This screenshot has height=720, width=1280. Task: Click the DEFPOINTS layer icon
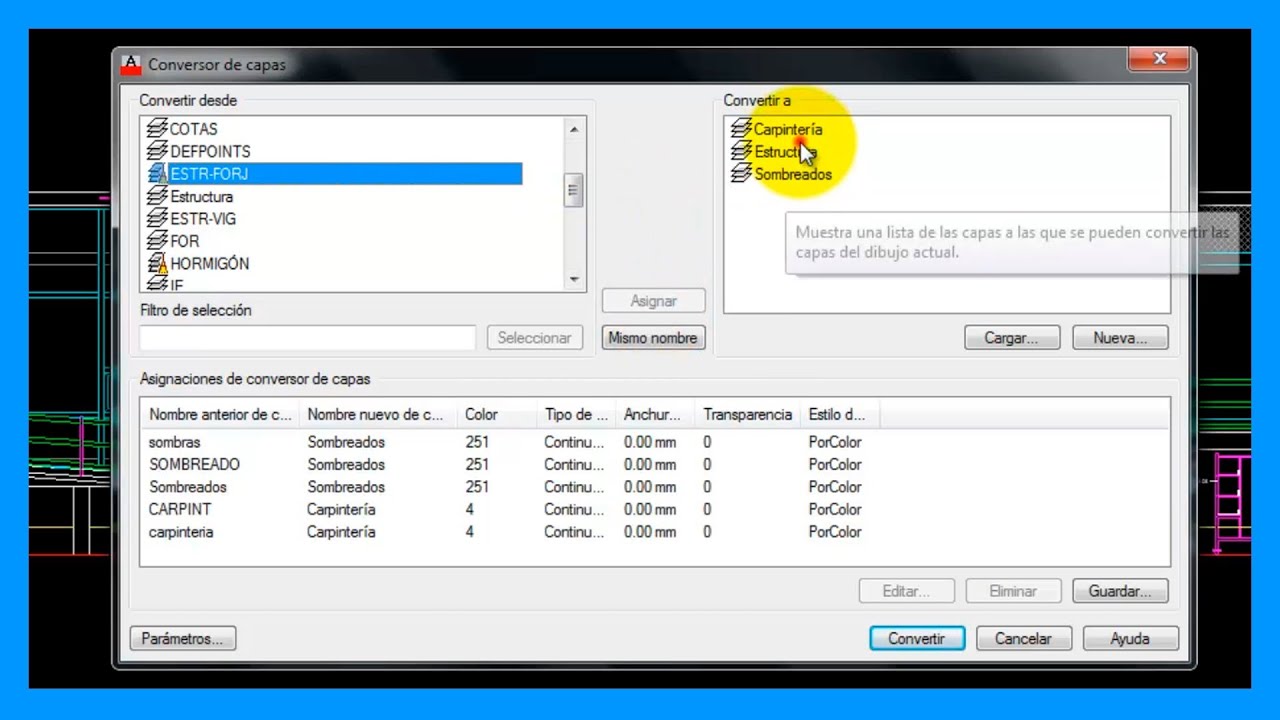(157, 151)
